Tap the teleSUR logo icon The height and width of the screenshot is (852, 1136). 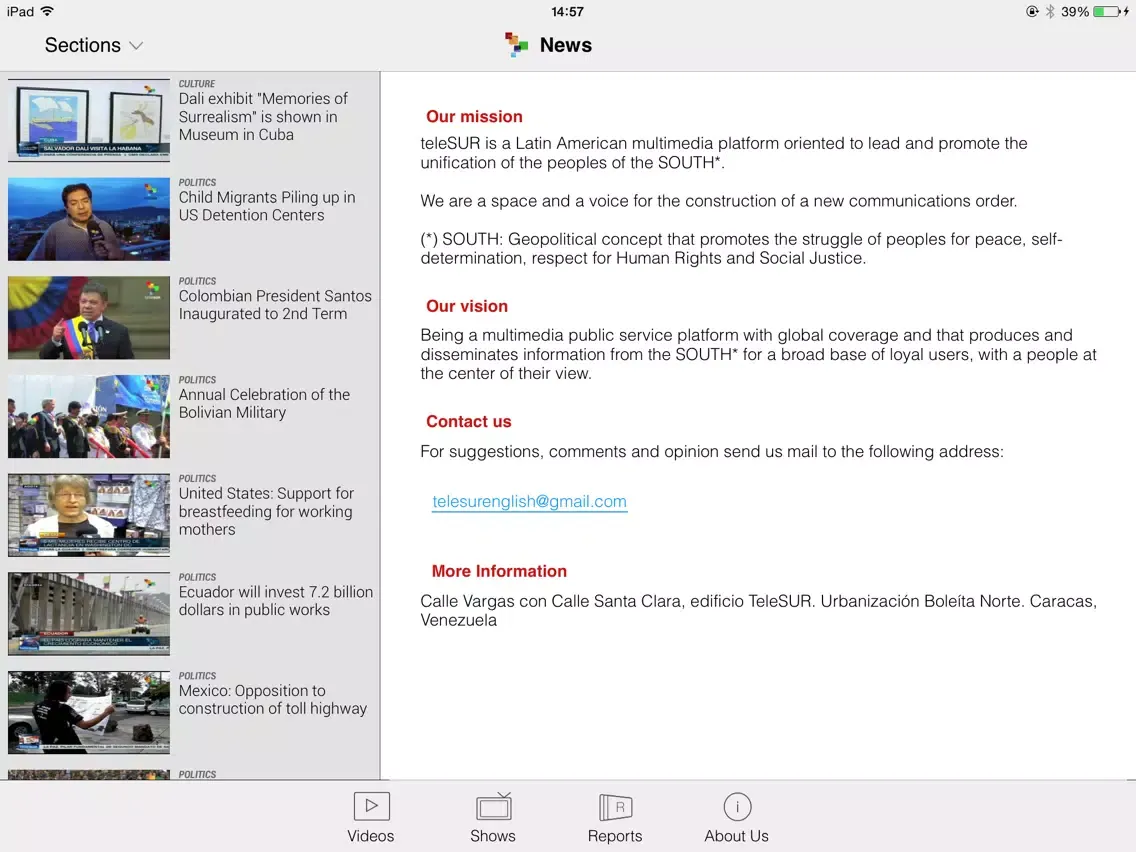pyautogui.click(x=516, y=45)
